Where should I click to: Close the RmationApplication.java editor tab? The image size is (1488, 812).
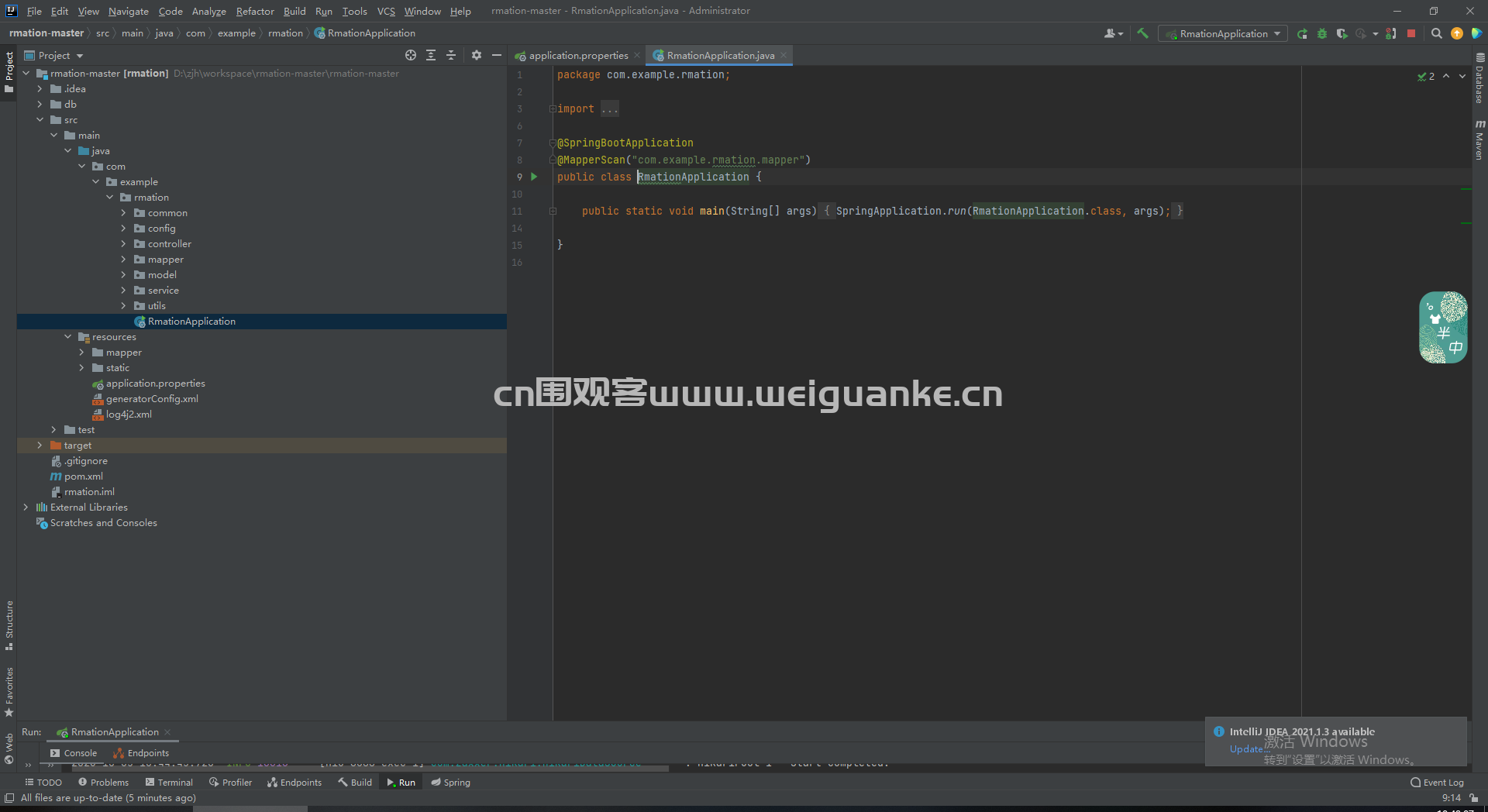tap(784, 55)
